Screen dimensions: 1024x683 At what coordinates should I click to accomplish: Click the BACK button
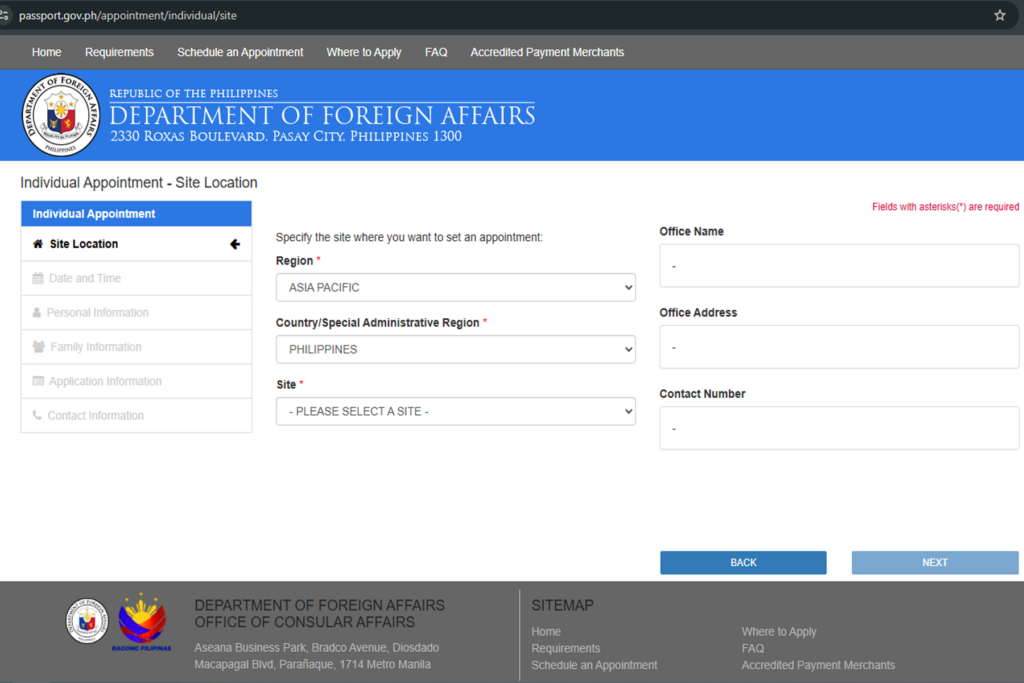pyautogui.click(x=743, y=562)
